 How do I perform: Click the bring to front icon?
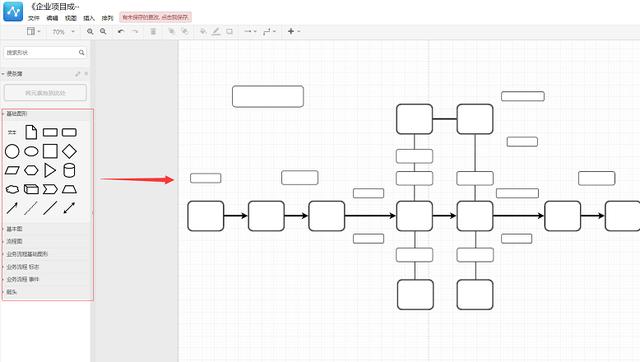[171, 31]
